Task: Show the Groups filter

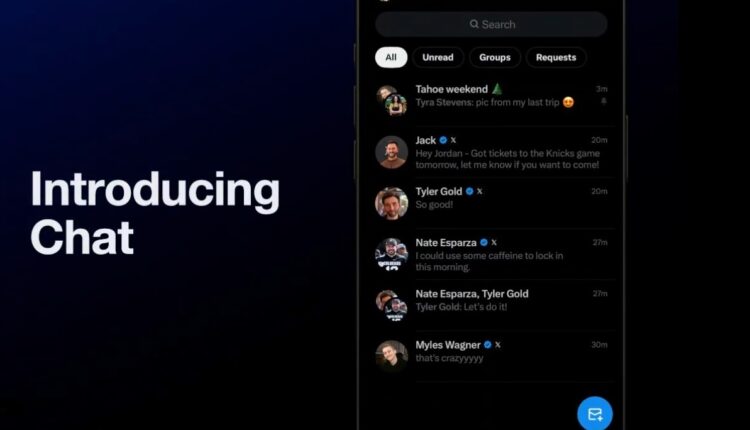Action: [495, 57]
